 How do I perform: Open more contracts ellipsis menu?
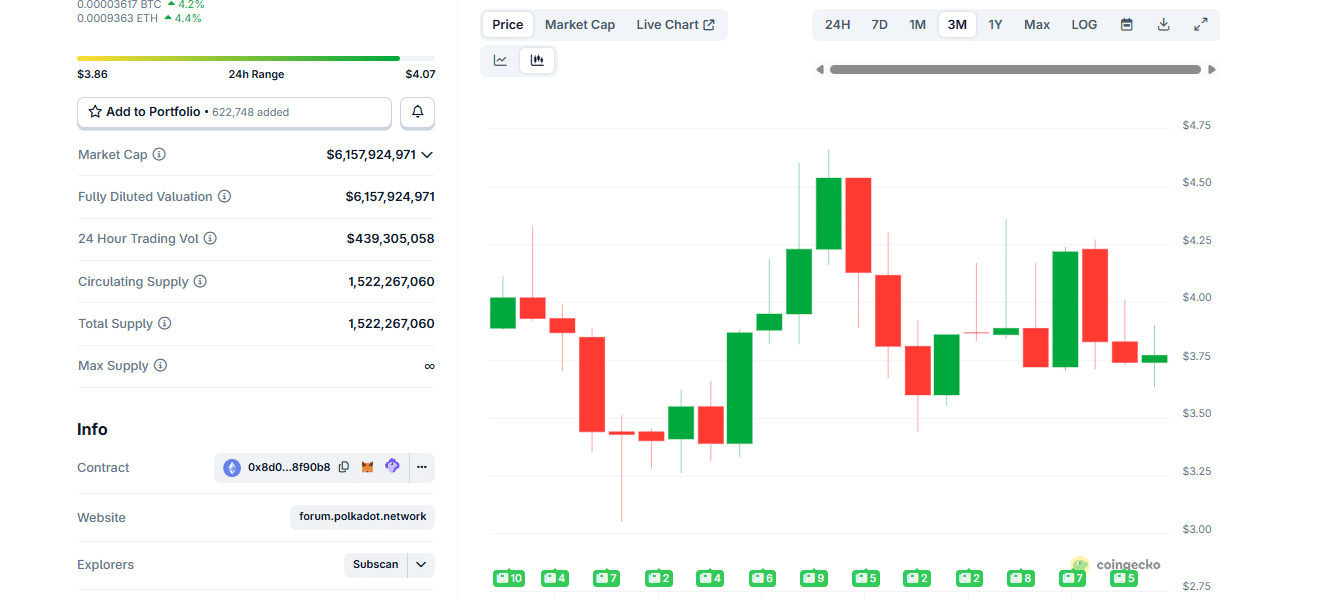point(422,467)
